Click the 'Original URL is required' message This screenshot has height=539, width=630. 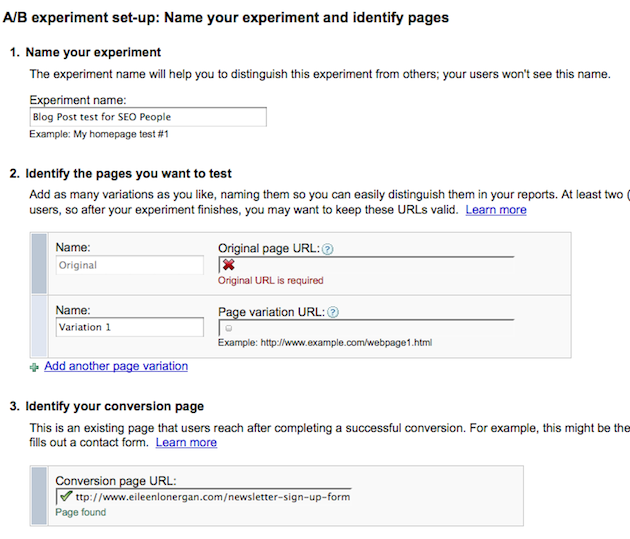pyautogui.click(x=271, y=281)
